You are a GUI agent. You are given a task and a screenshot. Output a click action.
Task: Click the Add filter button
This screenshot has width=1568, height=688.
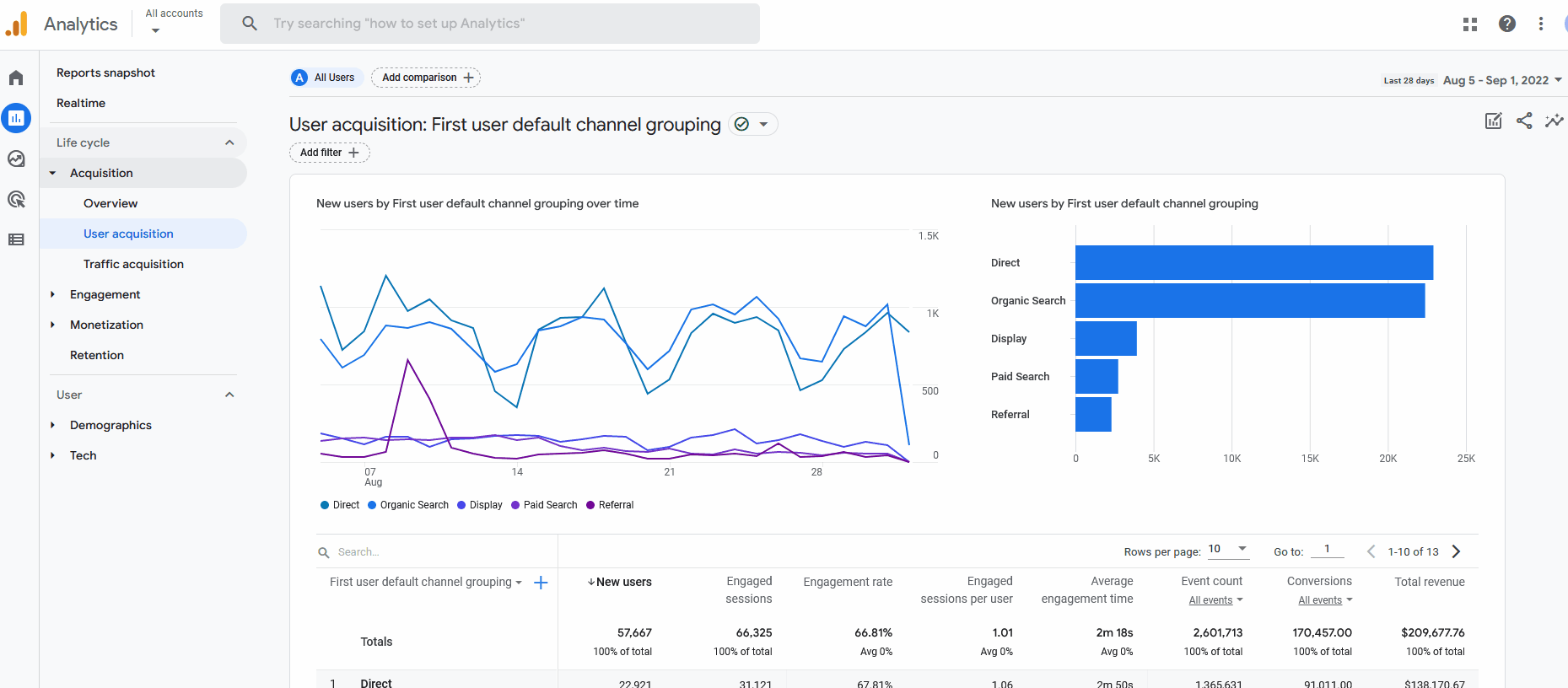point(330,153)
